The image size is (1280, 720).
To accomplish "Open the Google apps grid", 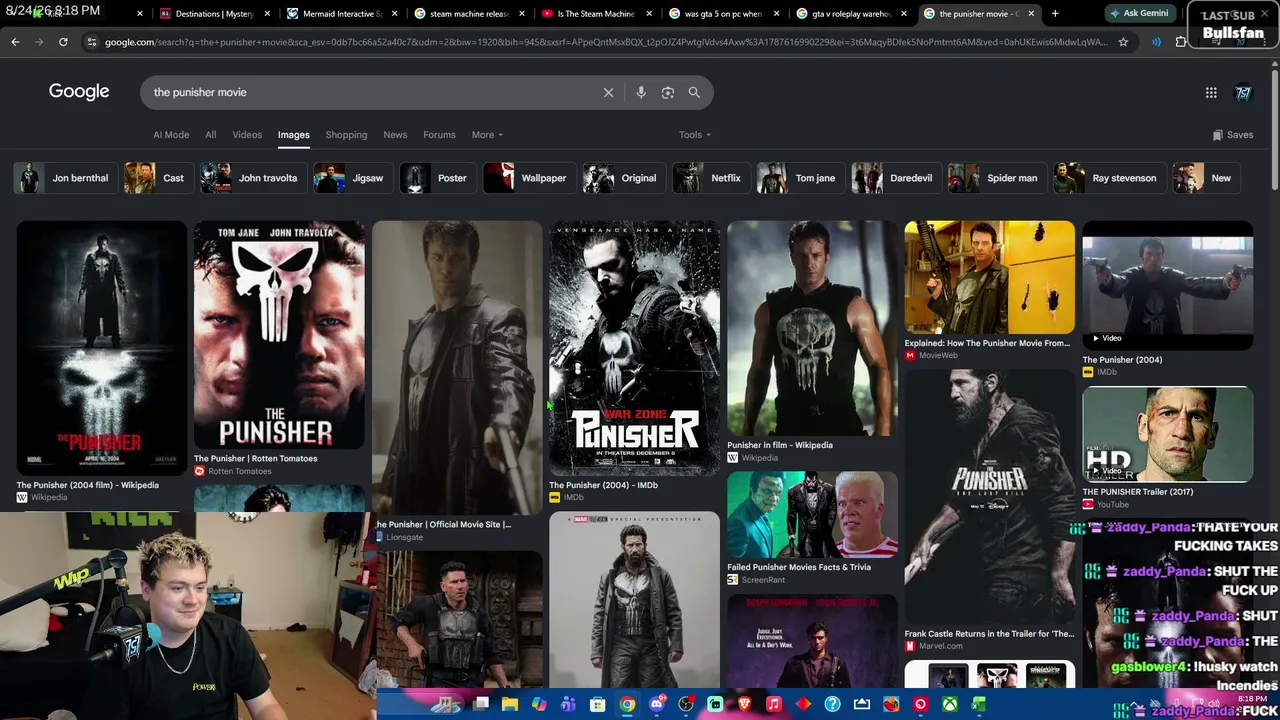I will [x=1211, y=92].
